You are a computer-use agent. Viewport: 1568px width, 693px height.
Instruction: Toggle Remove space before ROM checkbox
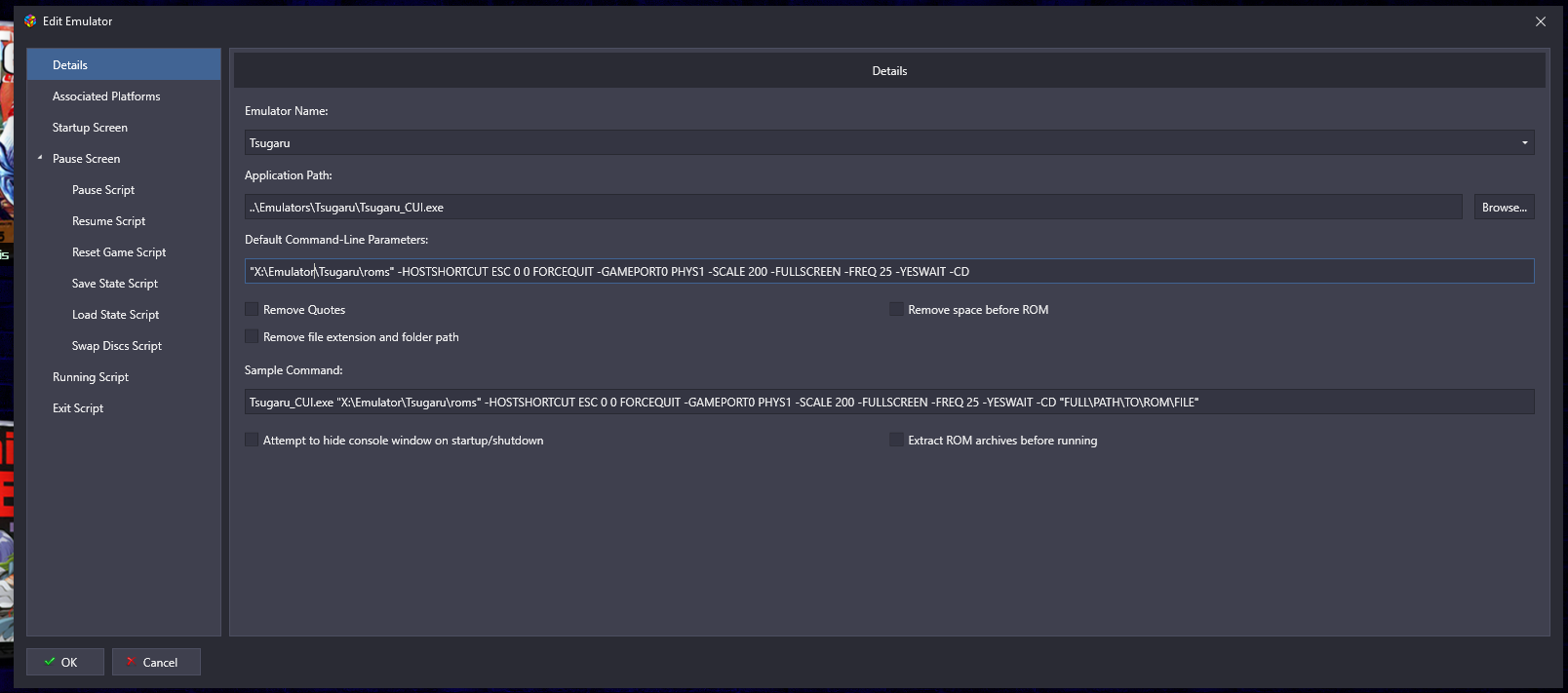point(896,309)
